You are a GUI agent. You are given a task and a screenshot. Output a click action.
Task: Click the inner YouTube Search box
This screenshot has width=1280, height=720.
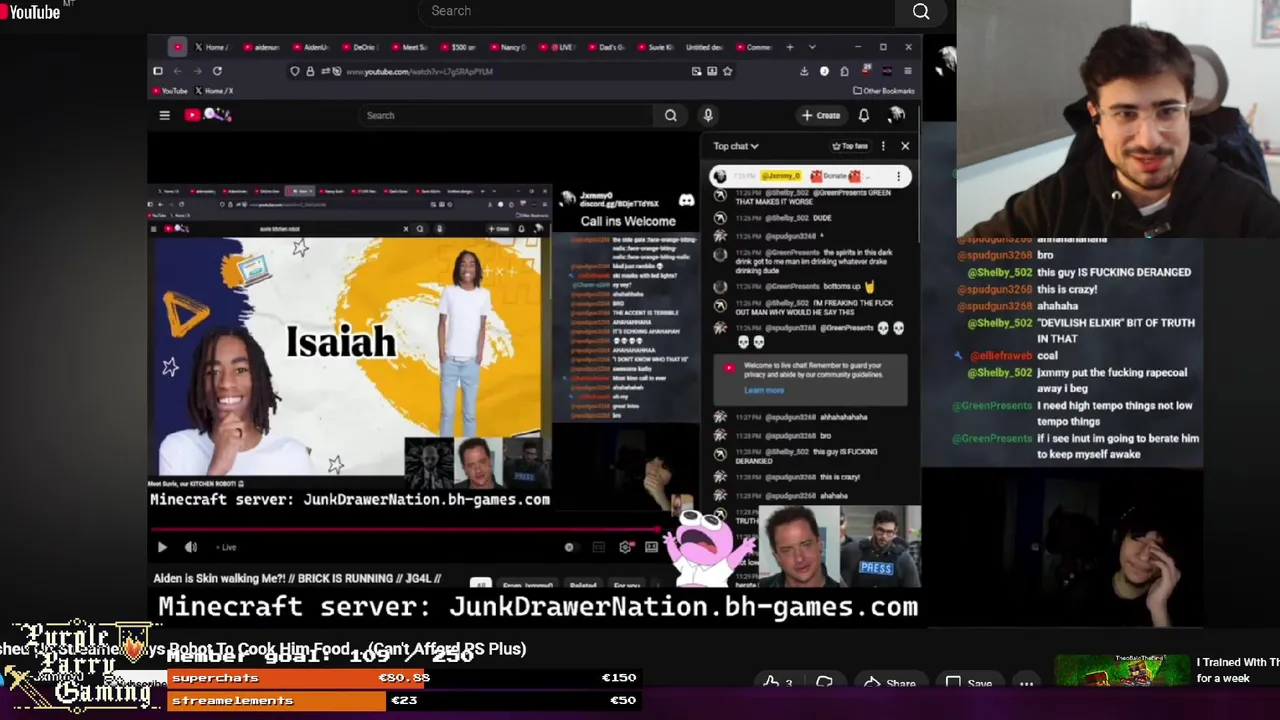coord(506,115)
